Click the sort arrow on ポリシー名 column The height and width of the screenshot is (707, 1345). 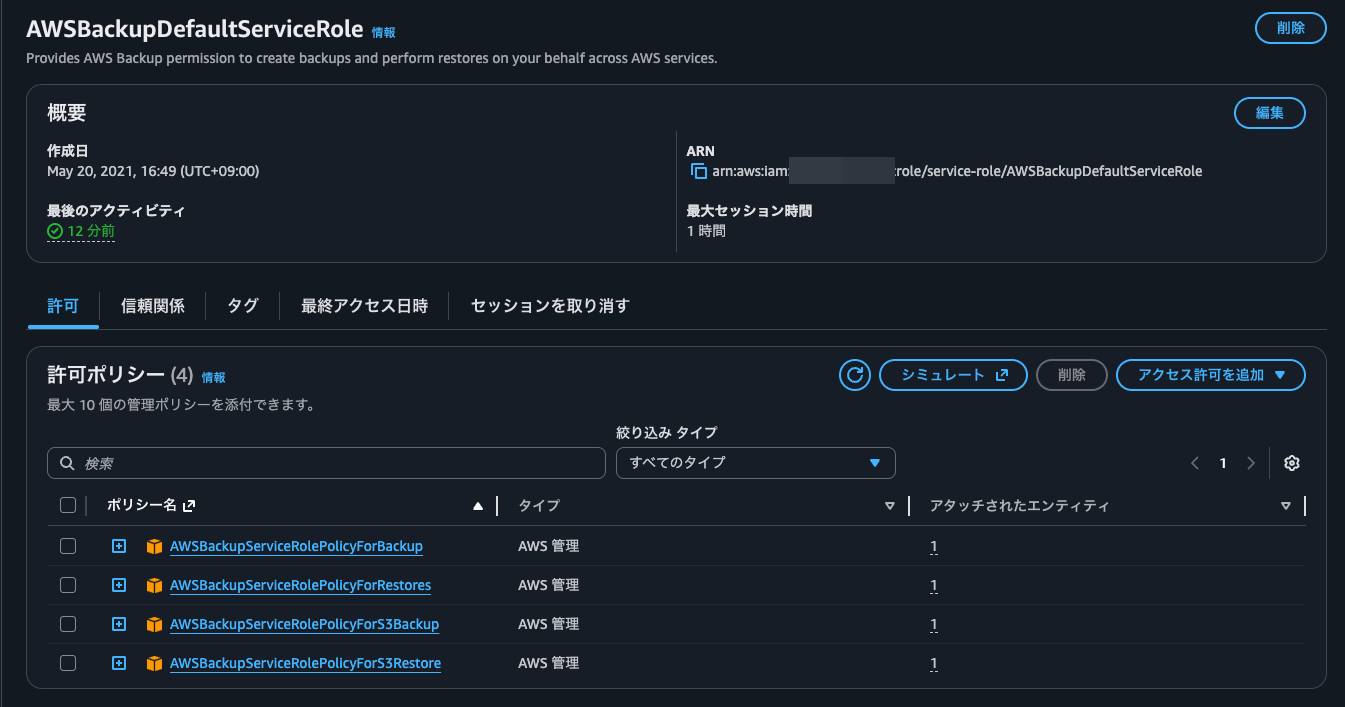point(478,505)
